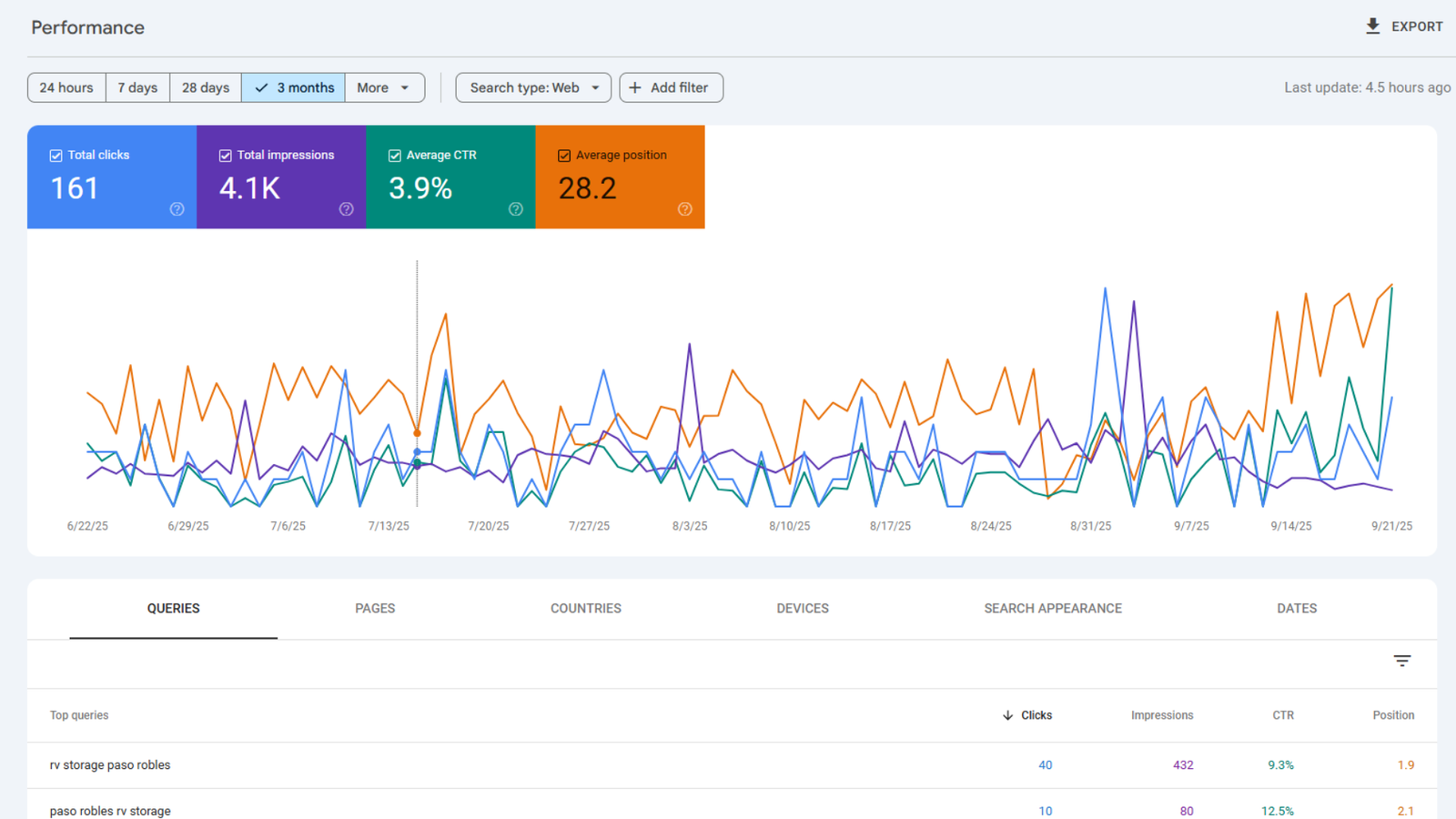Open the Search type: Web dropdown
This screenshot has height=819, width=1456.
pos(533,87)
